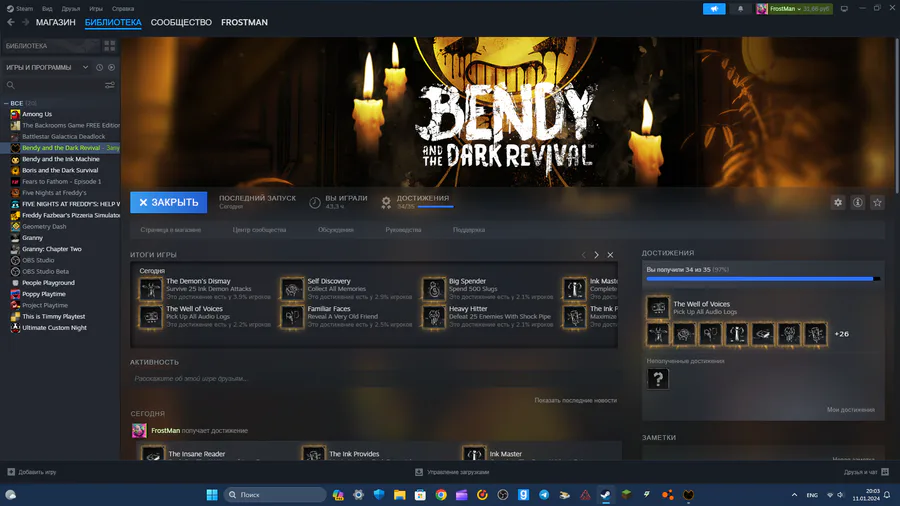Viewport: 900px width, 506px height.
Task: Go to the СООБЩЕСТВО section
Action: click(181, 22)
